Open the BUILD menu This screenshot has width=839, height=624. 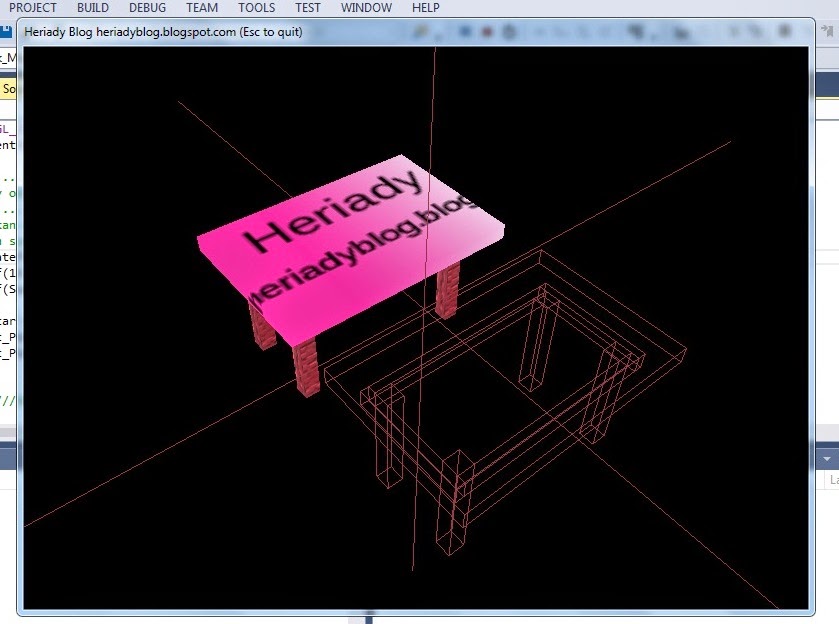tap(93, 8)
